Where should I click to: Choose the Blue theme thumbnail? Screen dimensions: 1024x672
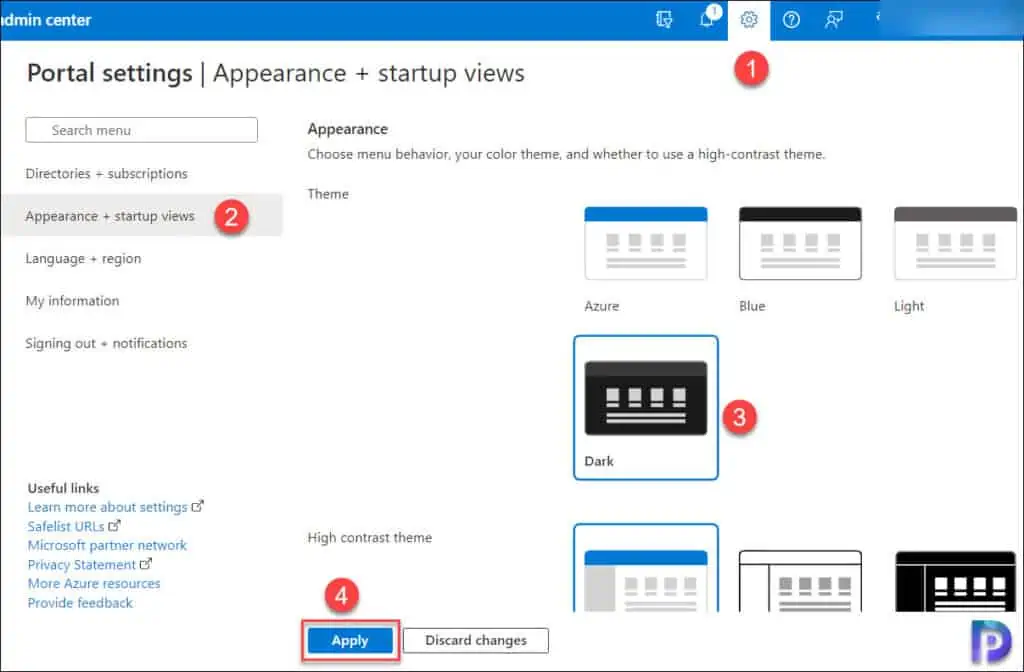(800, 244)
